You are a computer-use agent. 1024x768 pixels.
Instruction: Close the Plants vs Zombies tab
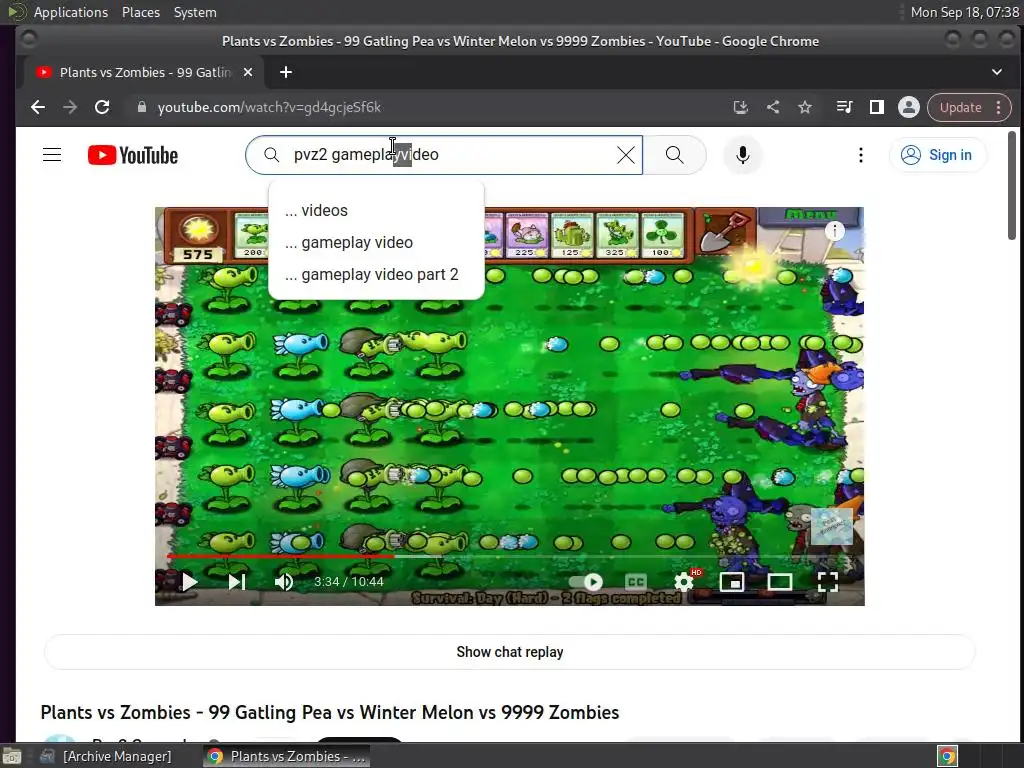tap(248, 72)
